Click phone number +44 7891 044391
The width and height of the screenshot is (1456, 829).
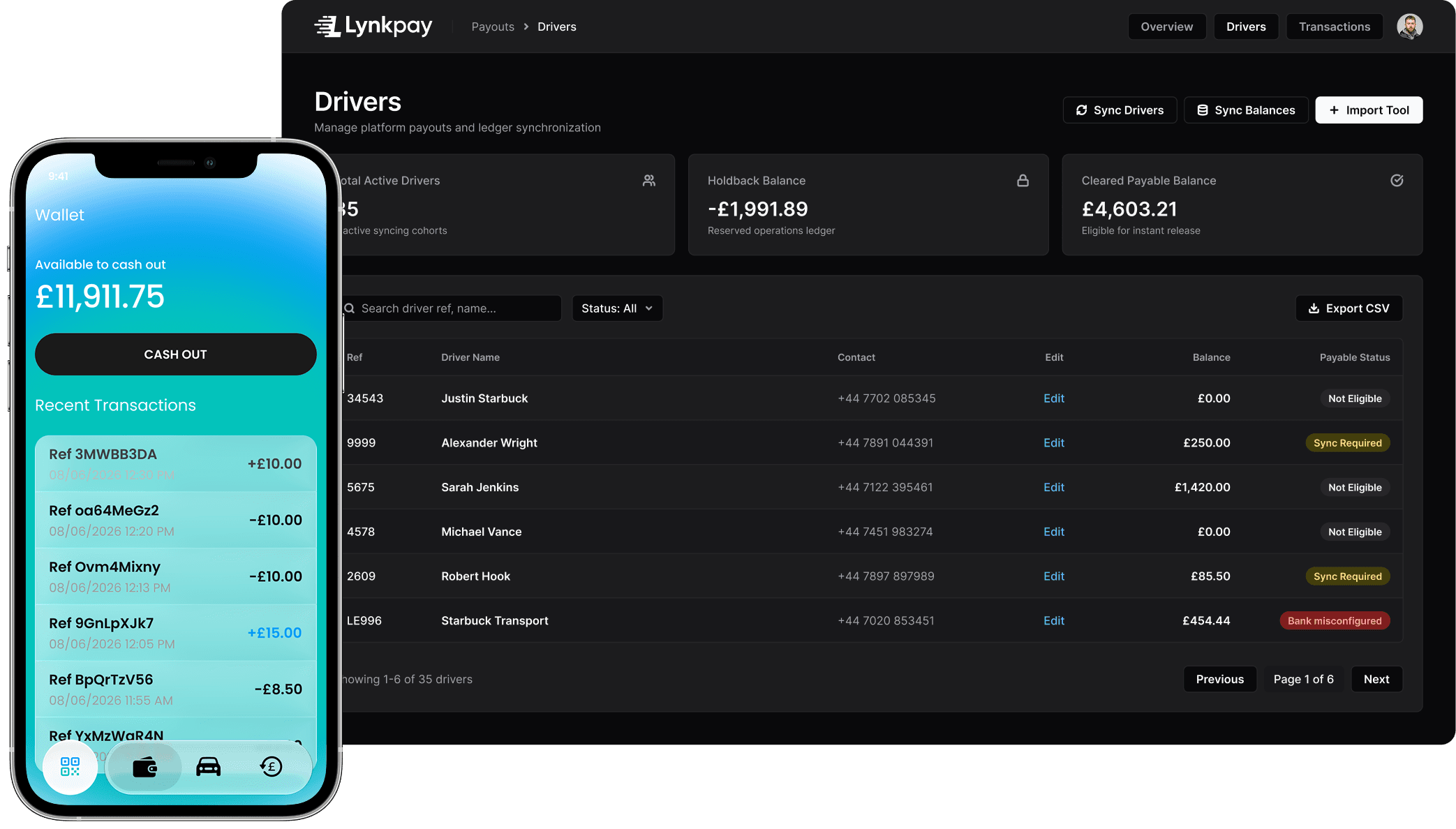point(885,443)
